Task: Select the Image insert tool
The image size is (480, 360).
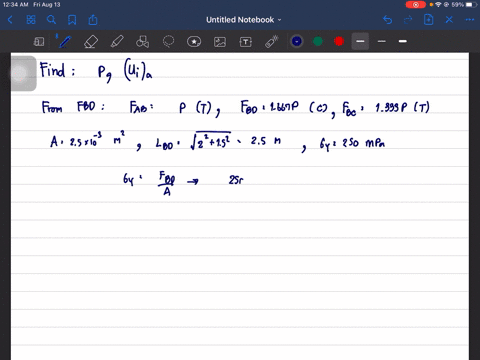Action: click(x=220, y=42)
